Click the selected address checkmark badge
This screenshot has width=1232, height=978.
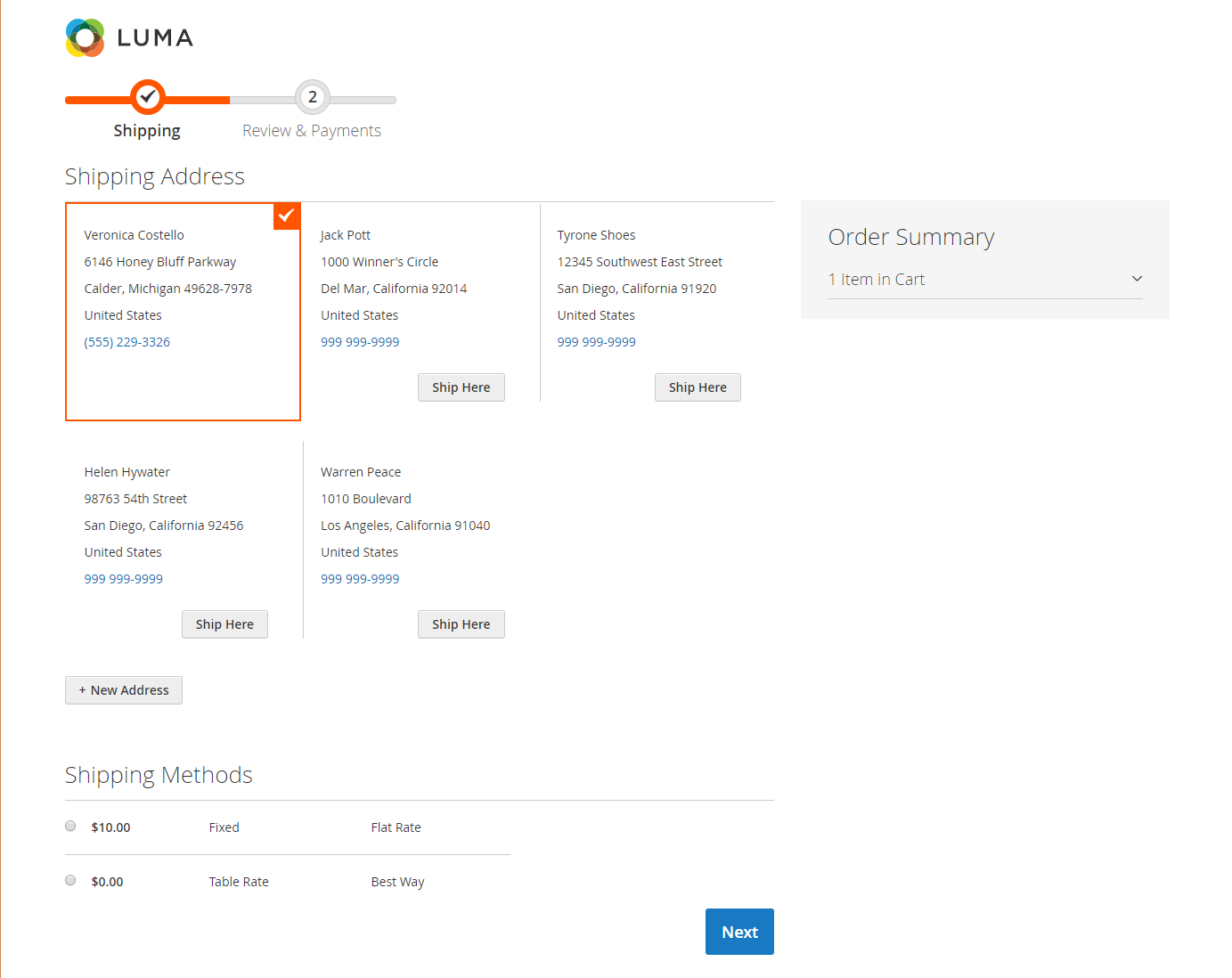pyautogui.click(x=287, y=216)
